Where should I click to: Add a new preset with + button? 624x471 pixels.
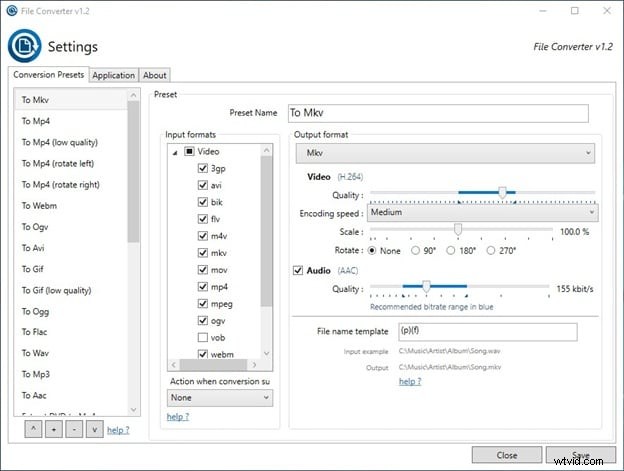tap(54, 430)
